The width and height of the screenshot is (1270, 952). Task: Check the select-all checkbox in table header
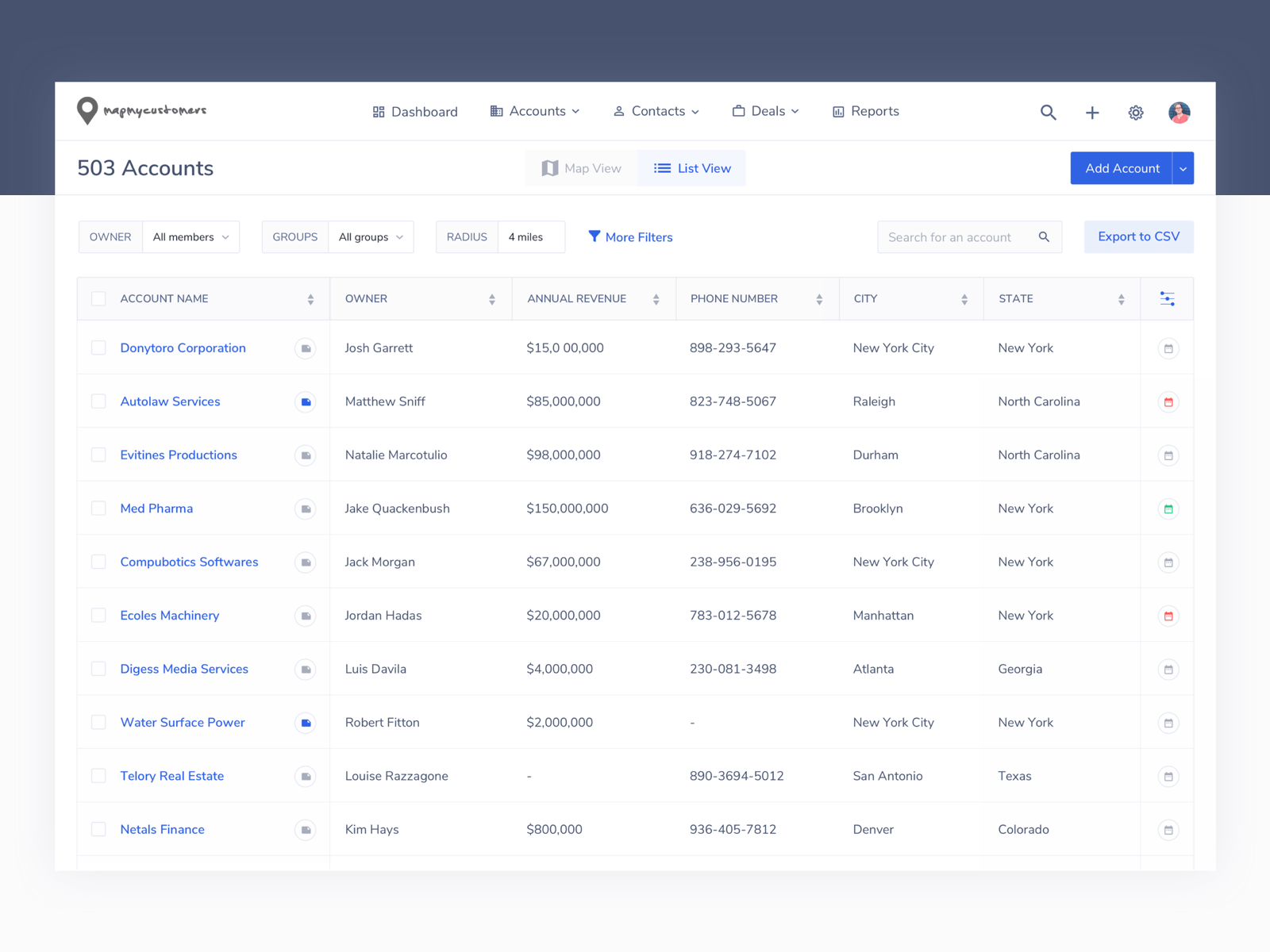coord(98,298)
